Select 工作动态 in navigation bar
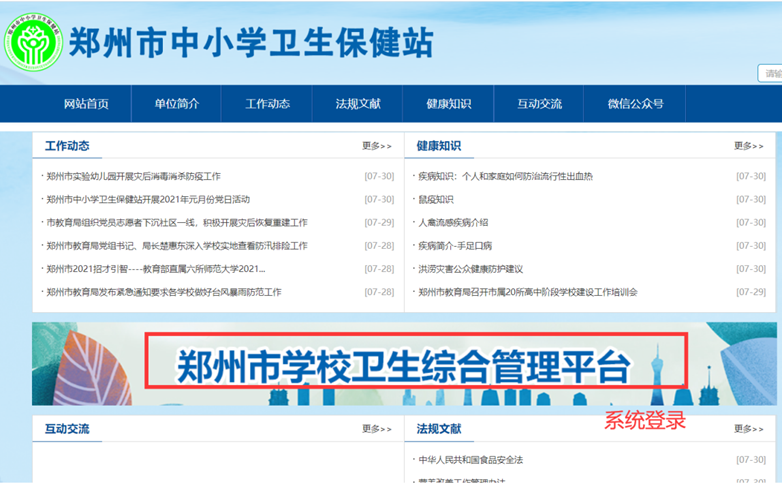This screenshot has width=782, height=486. (268, 104)
